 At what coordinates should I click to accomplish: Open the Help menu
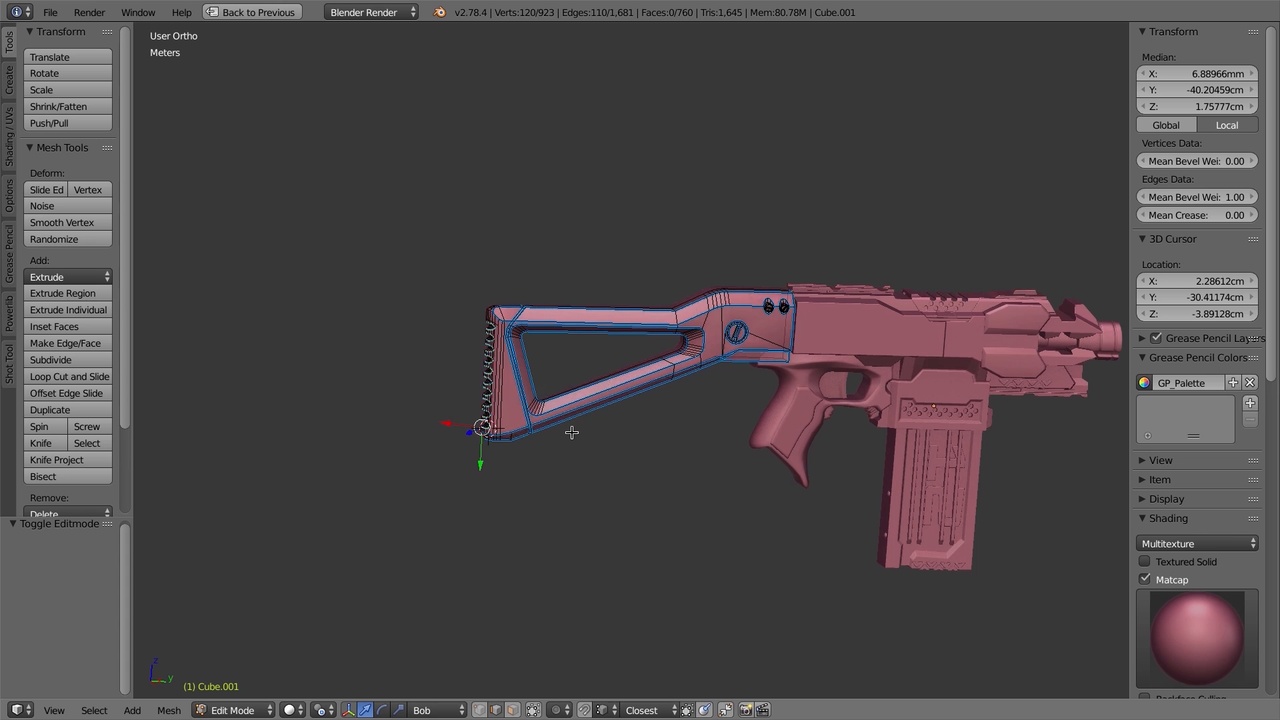click(181, 12)
